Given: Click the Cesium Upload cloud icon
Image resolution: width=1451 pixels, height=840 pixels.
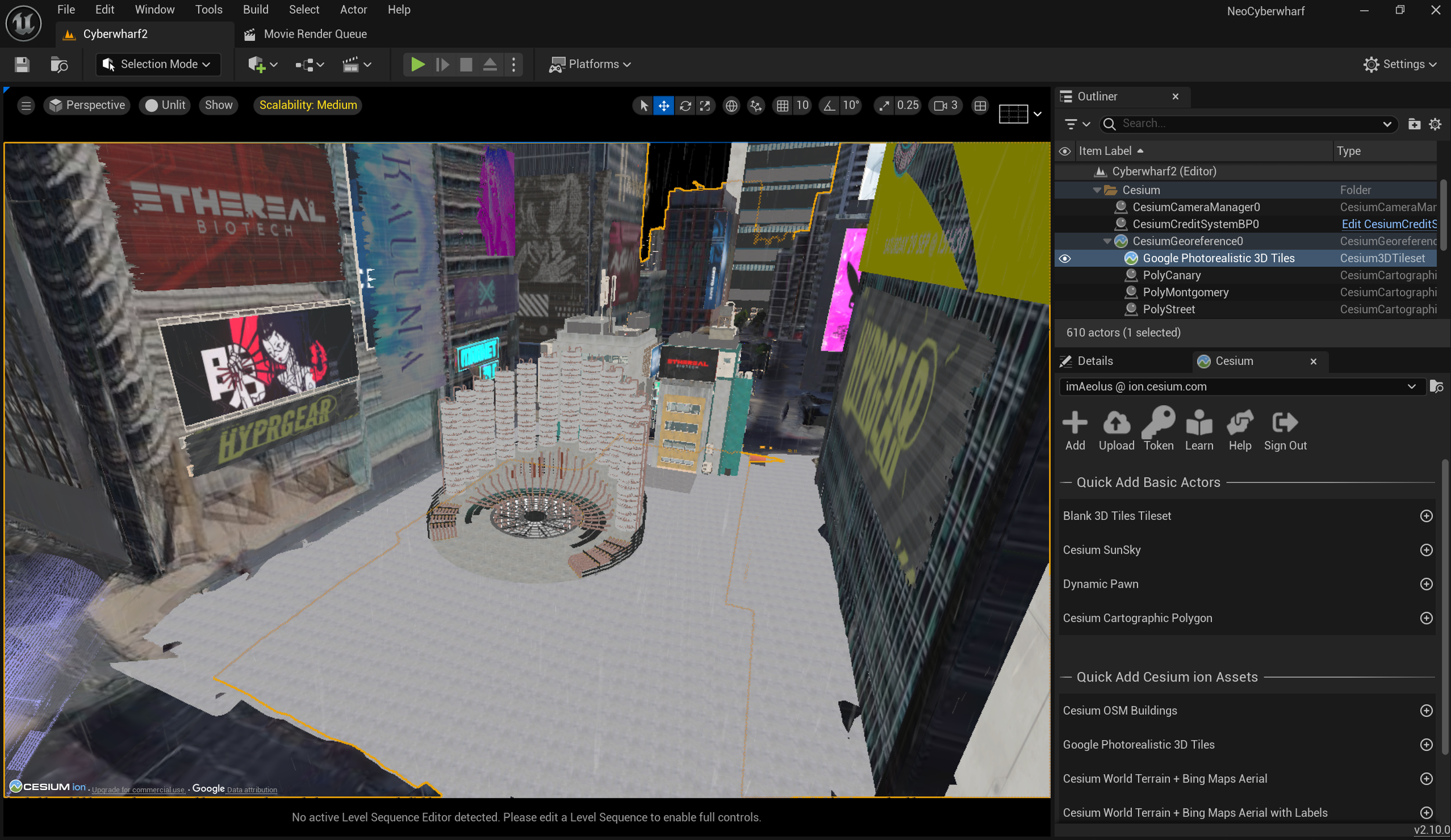Looking at the screenshot, I should (x=1116, y=423).
